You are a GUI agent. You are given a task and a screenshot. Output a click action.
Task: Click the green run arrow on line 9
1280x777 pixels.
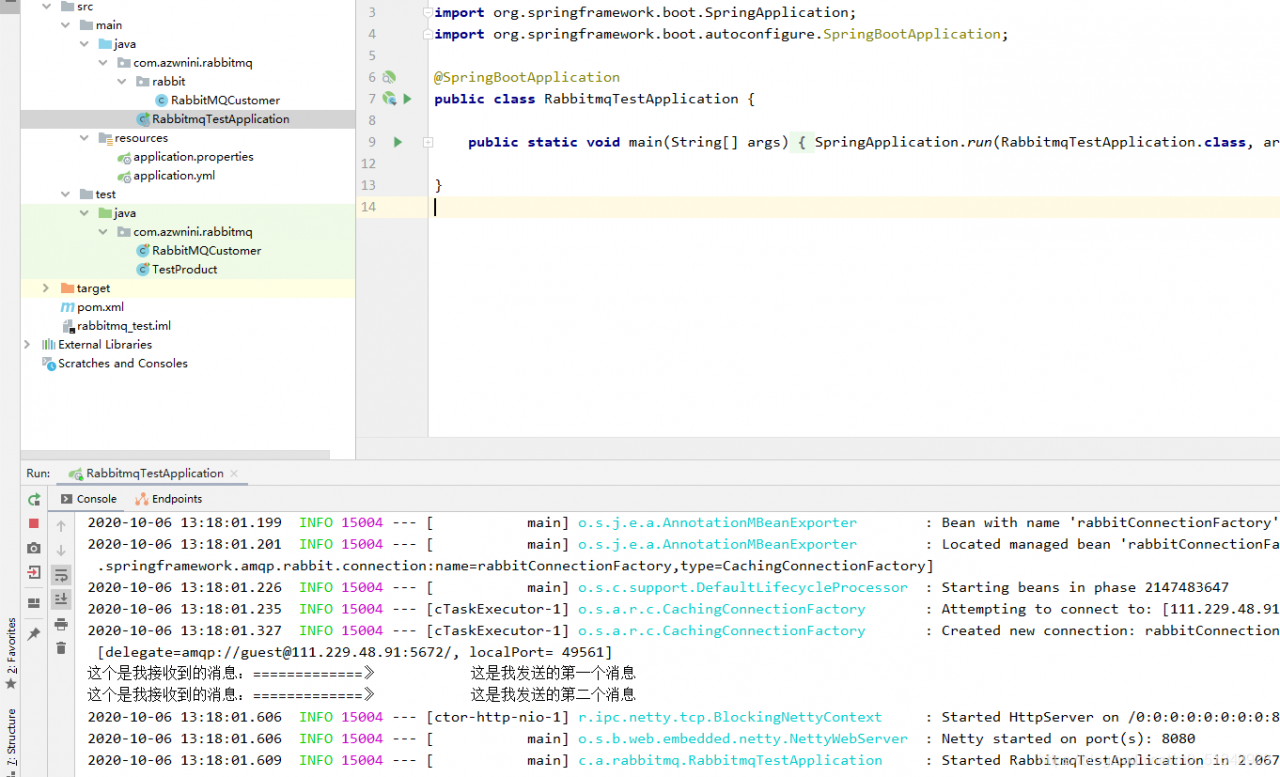[x=397, y=142]
